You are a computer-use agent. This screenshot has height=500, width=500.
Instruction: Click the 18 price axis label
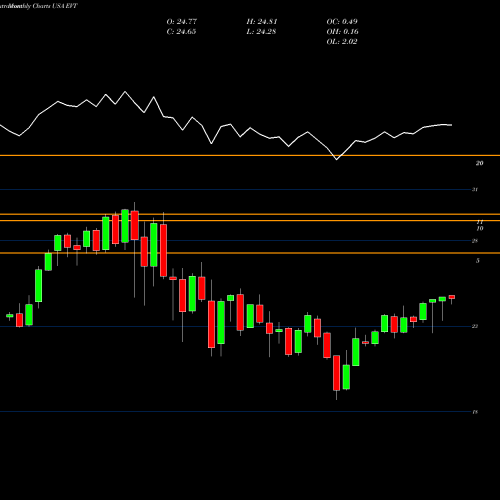[x=475, y=412]
